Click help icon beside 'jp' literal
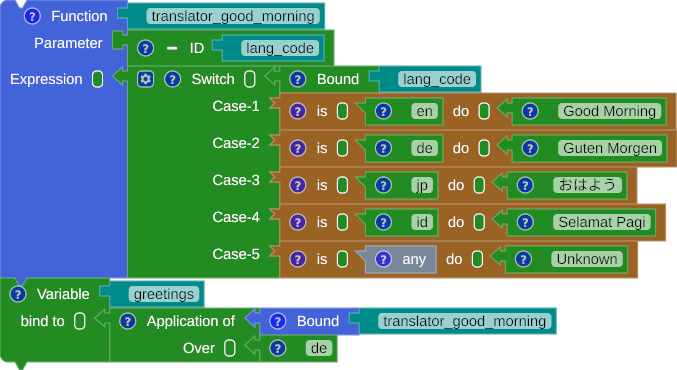This screenshot has height=370, width=677. (383, 186)
